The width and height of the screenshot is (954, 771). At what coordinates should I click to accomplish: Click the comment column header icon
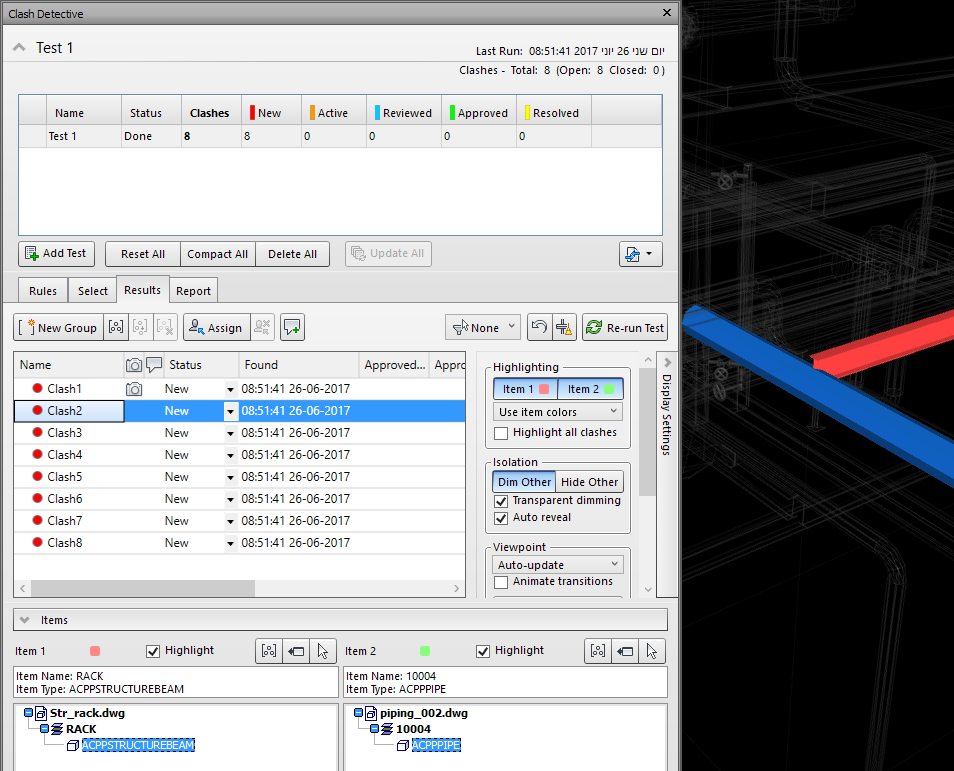[x=154, y=365]
